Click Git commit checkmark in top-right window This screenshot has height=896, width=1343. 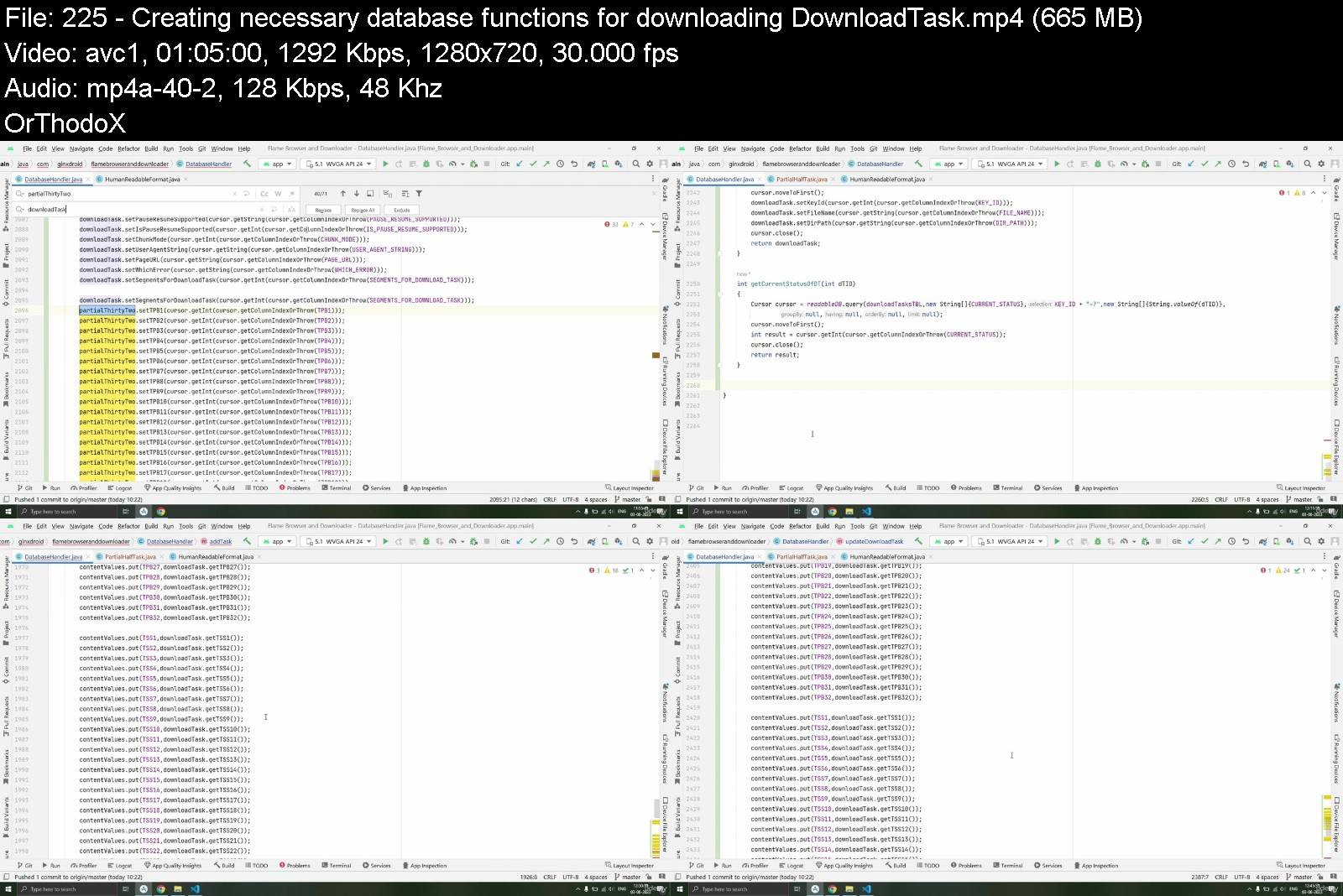(x=1204, y=164)
